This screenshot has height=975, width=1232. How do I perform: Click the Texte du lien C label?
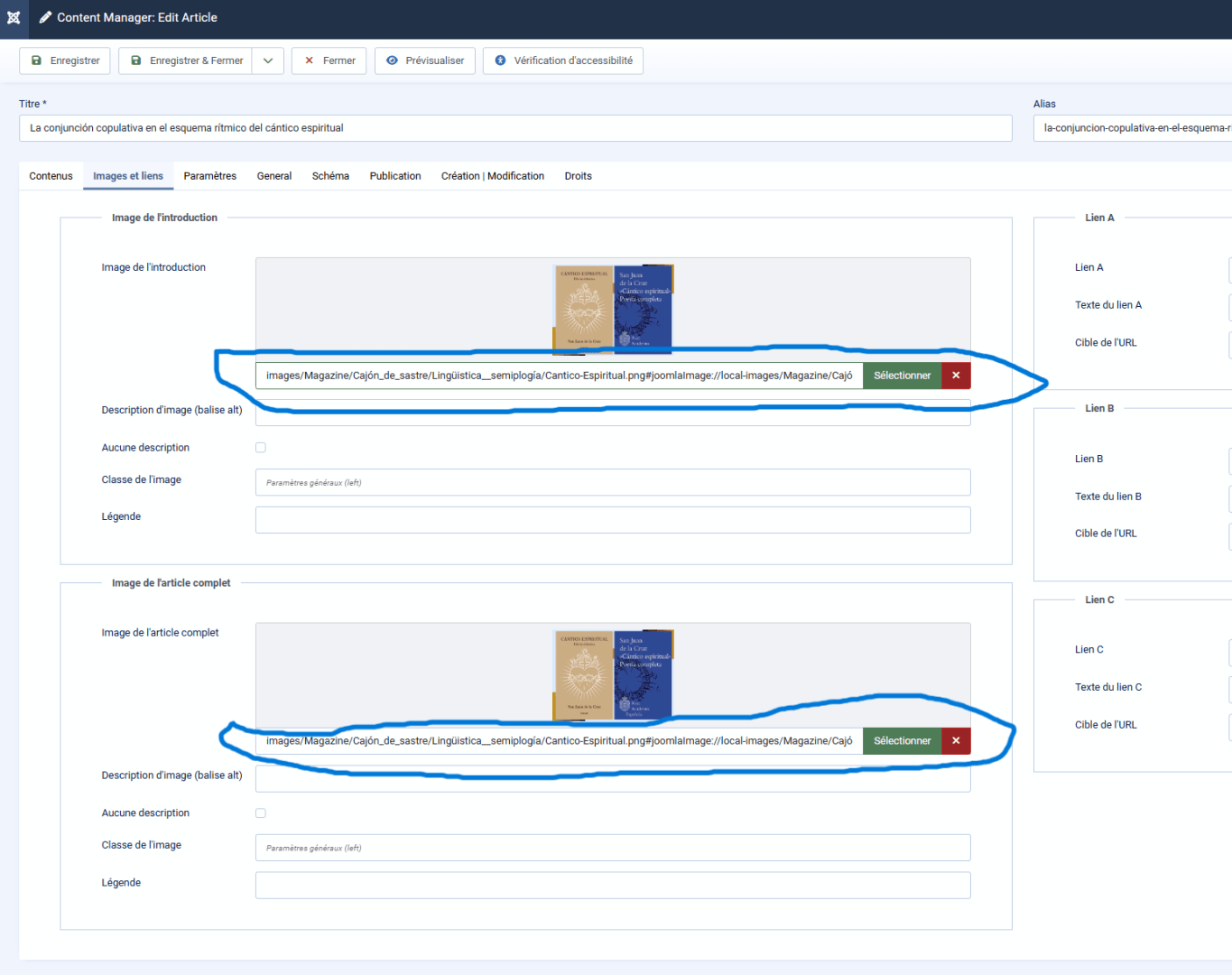pyautogui.click(x=1108, y=687)
